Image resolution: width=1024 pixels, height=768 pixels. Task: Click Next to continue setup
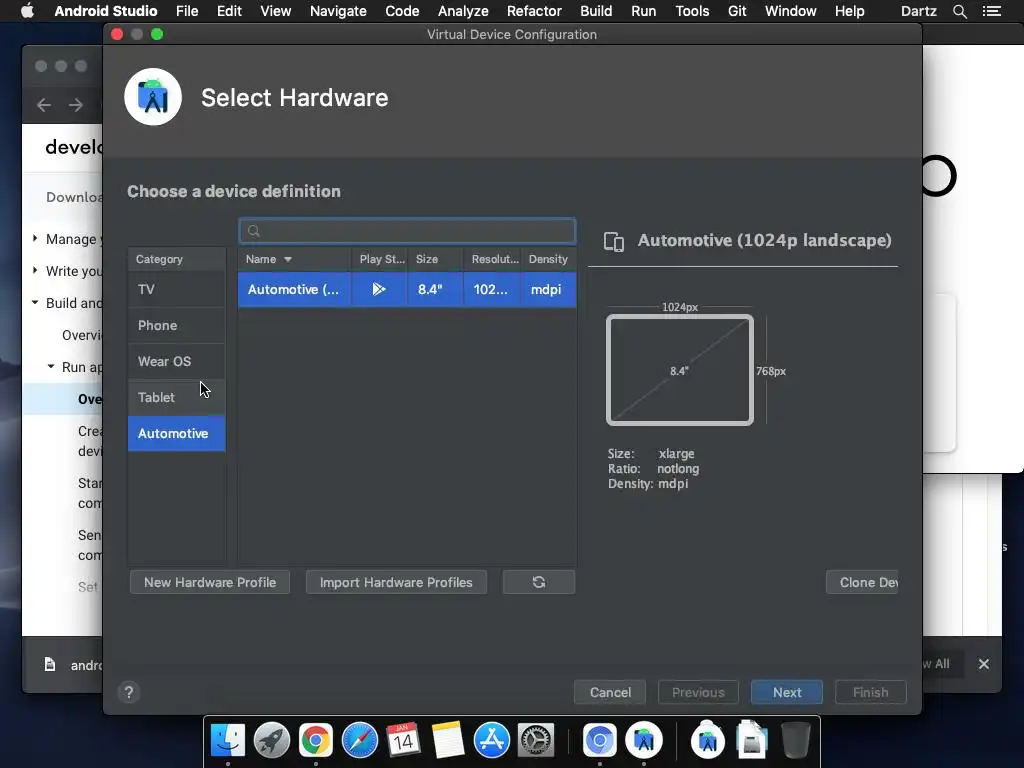[x=787, y=692]
